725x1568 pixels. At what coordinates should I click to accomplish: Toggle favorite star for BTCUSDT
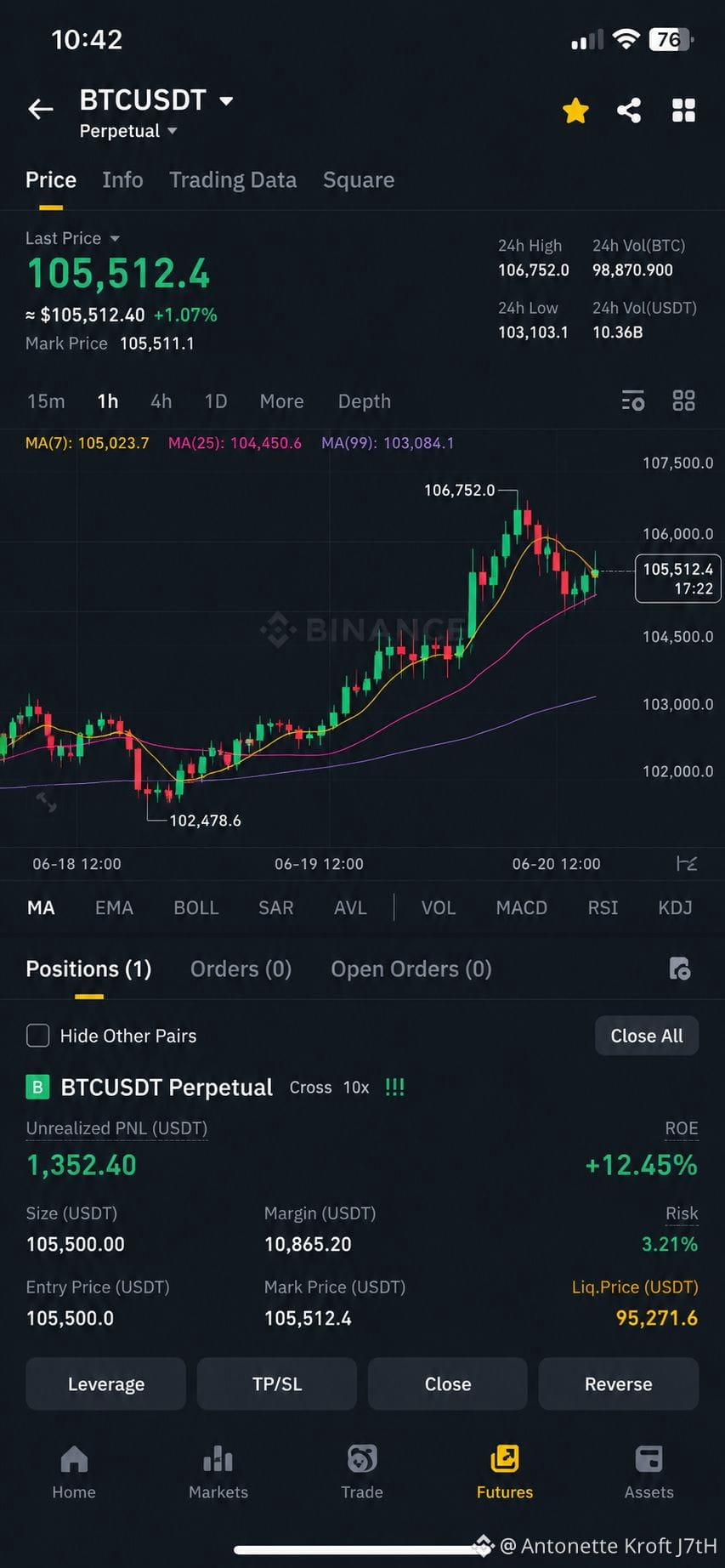pyautogui.click(x=575, y=111)
